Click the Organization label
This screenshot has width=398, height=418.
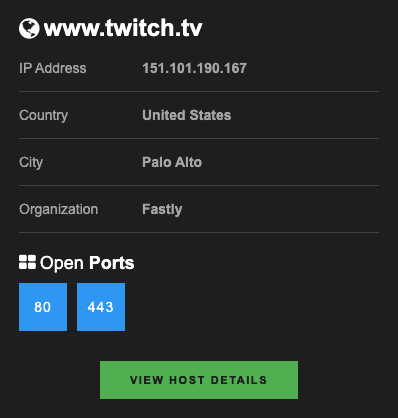pos(59,210)
